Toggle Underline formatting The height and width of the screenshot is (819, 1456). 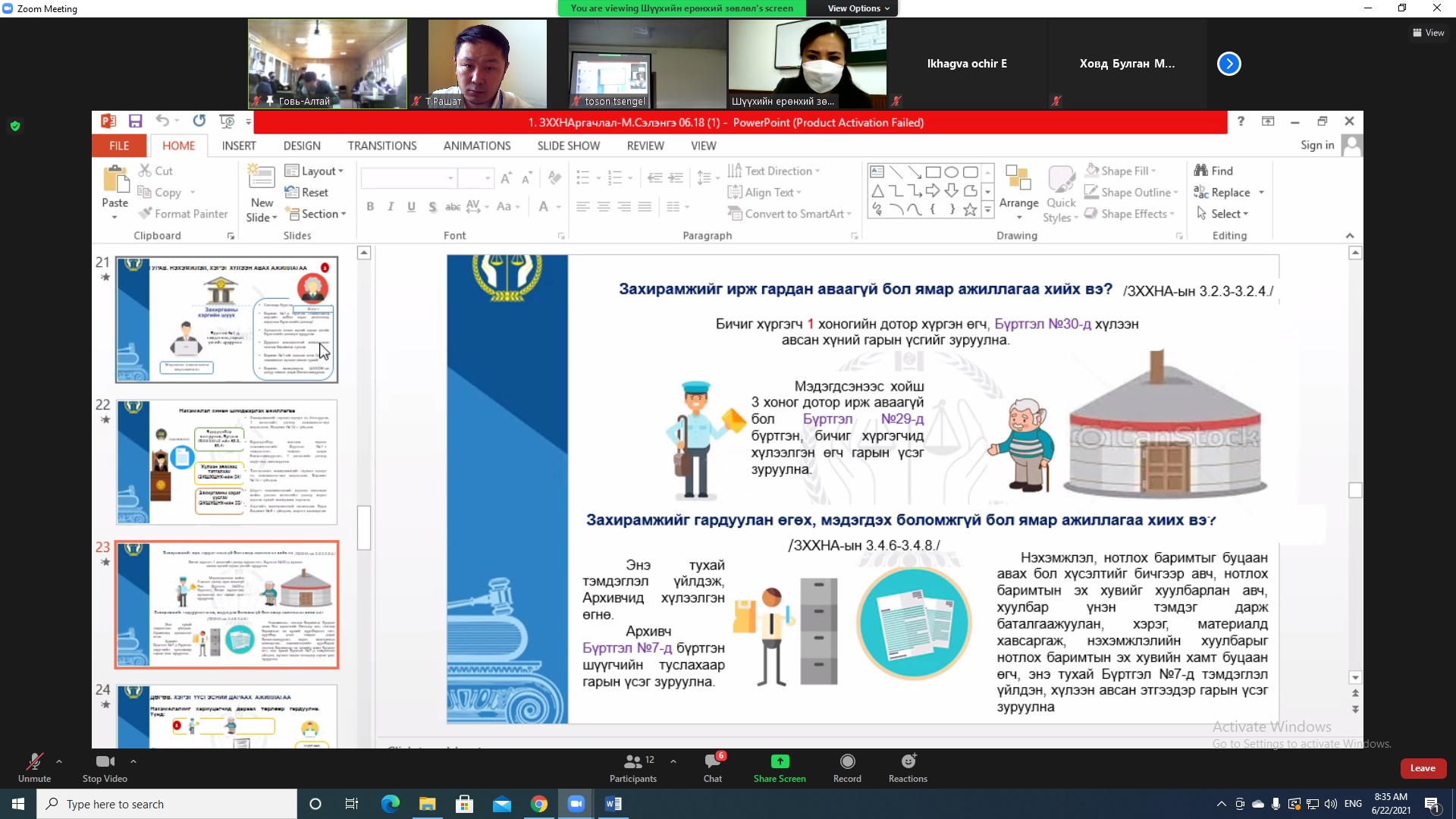[411, 206]
